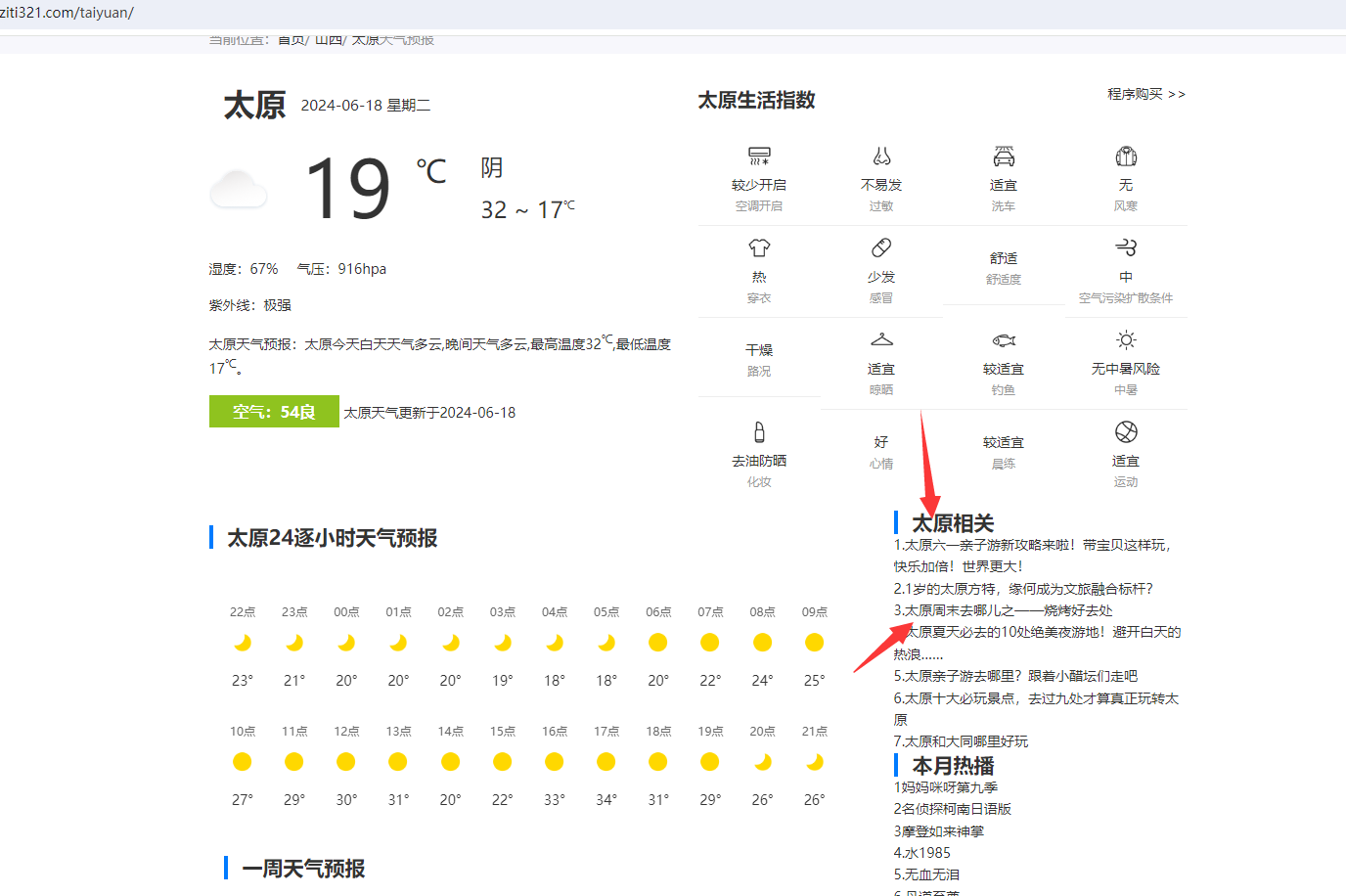The image size is (1346, 896).
Task: Open hot item 无血无泪
Action: click(x=926, y=874)
